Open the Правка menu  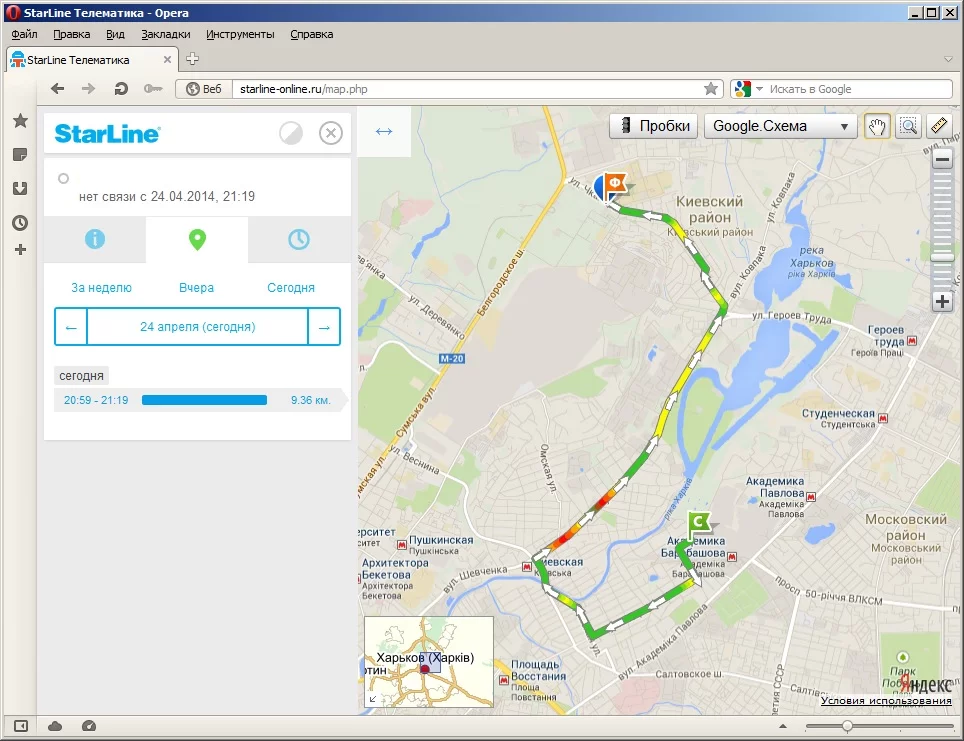tap(72, 34)
